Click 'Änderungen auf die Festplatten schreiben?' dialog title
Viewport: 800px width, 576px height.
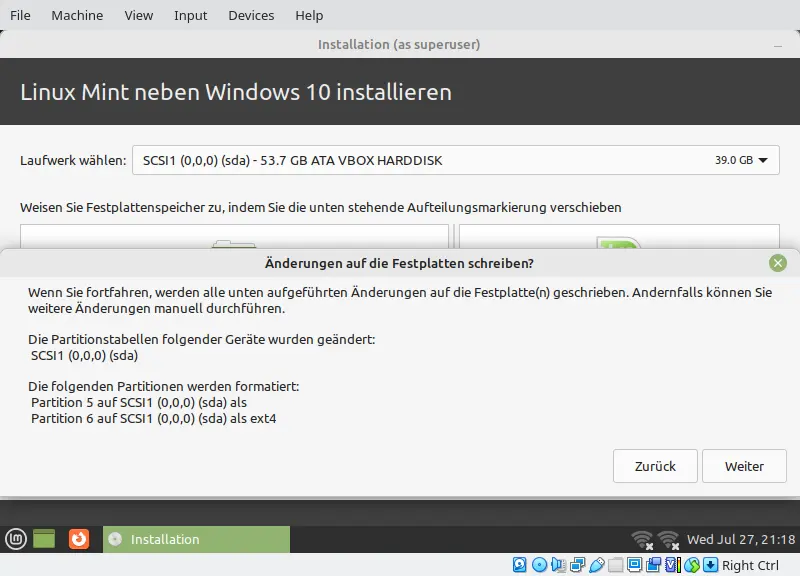pos(399,263)
